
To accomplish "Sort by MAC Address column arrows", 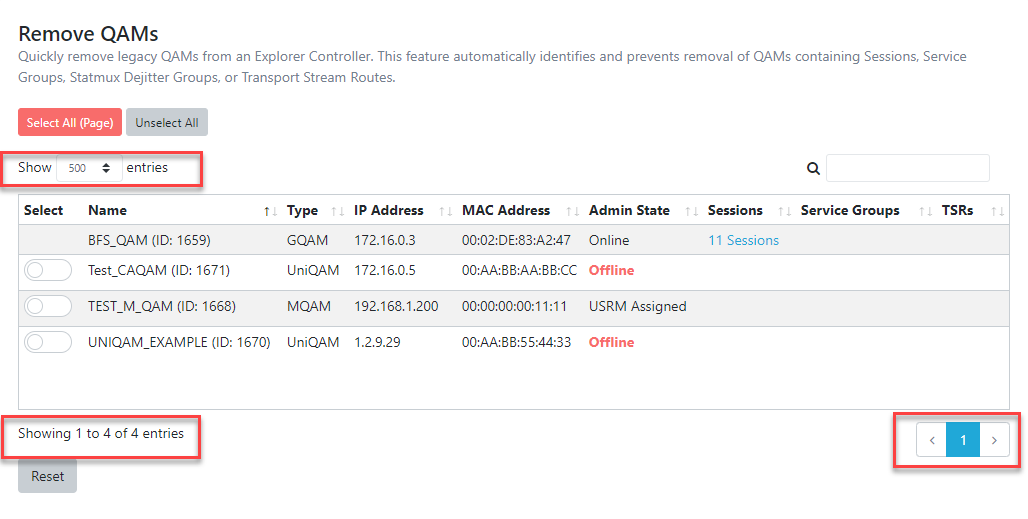I will point(573,211).
